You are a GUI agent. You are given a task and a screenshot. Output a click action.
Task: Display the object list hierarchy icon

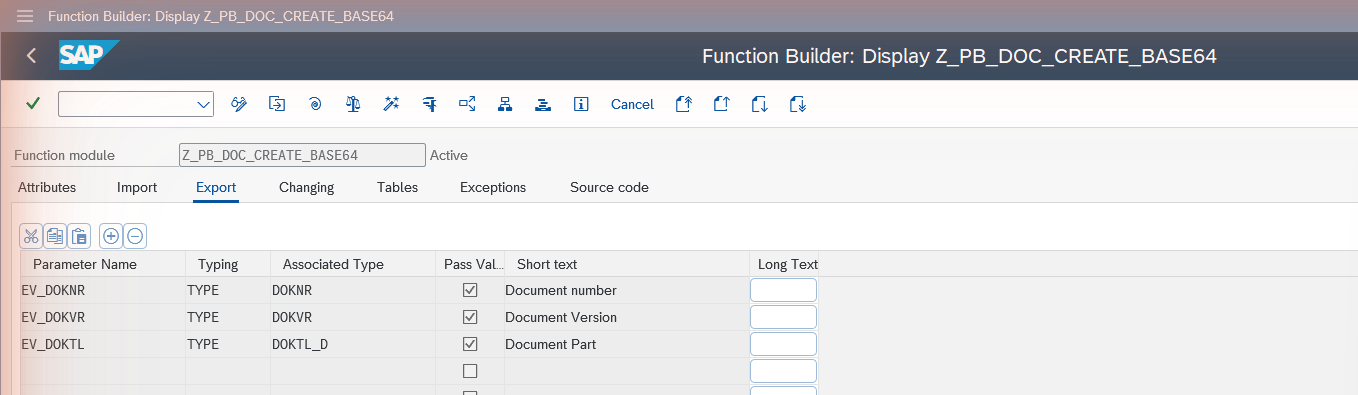pyautogui.click(x=505, y=104)
